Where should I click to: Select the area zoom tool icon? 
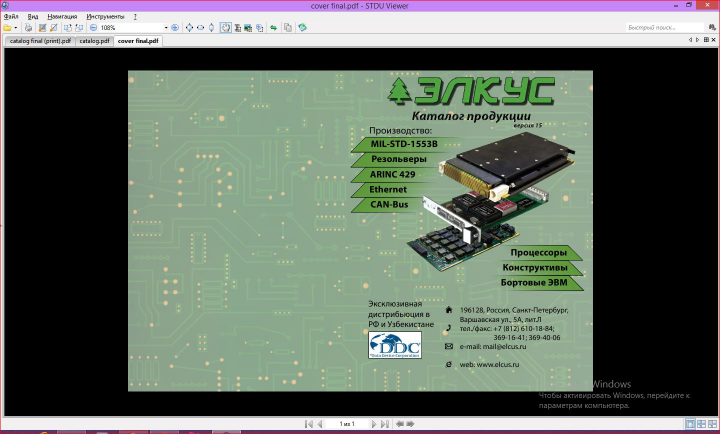coord(259,28)
